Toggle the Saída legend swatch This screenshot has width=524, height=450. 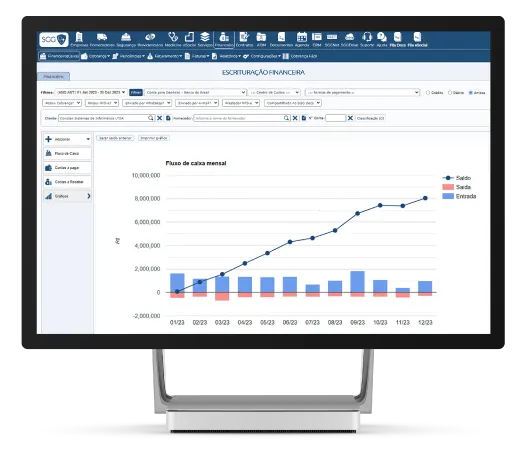tap(448, 187)
